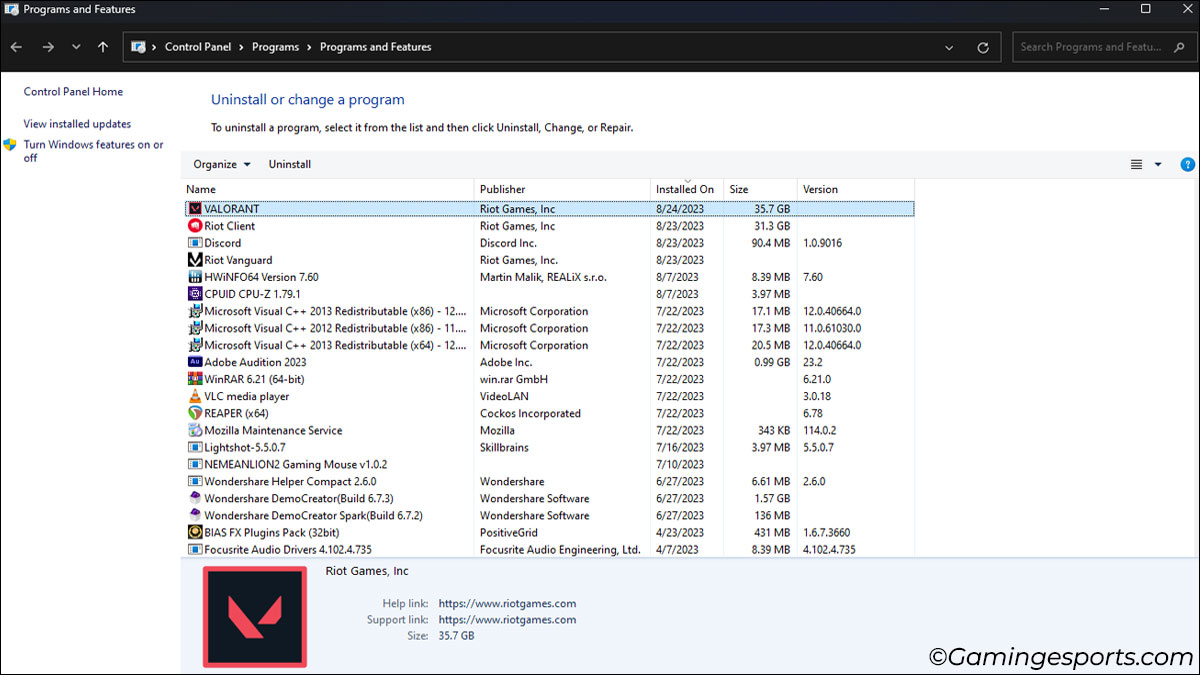The height and width of the screenshot is (675, 1200).
Task: Click the change view icon
Action: pos(1136,165)
